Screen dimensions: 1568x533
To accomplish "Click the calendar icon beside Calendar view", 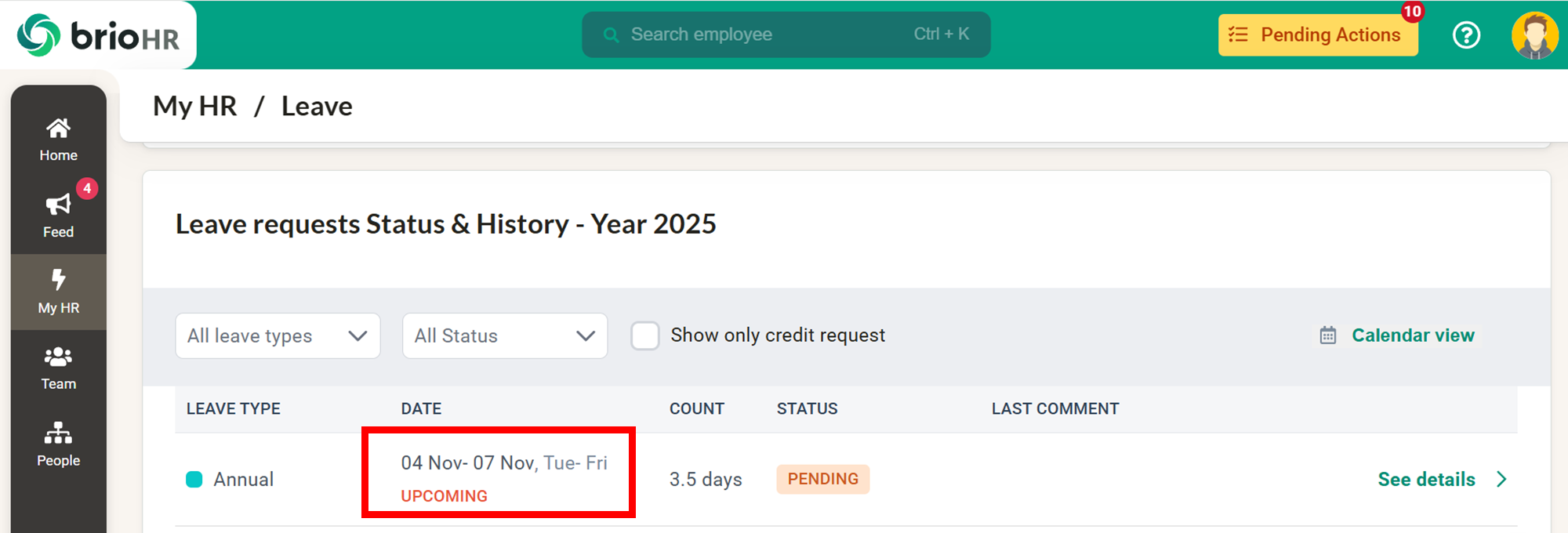I will (1327, 335).
